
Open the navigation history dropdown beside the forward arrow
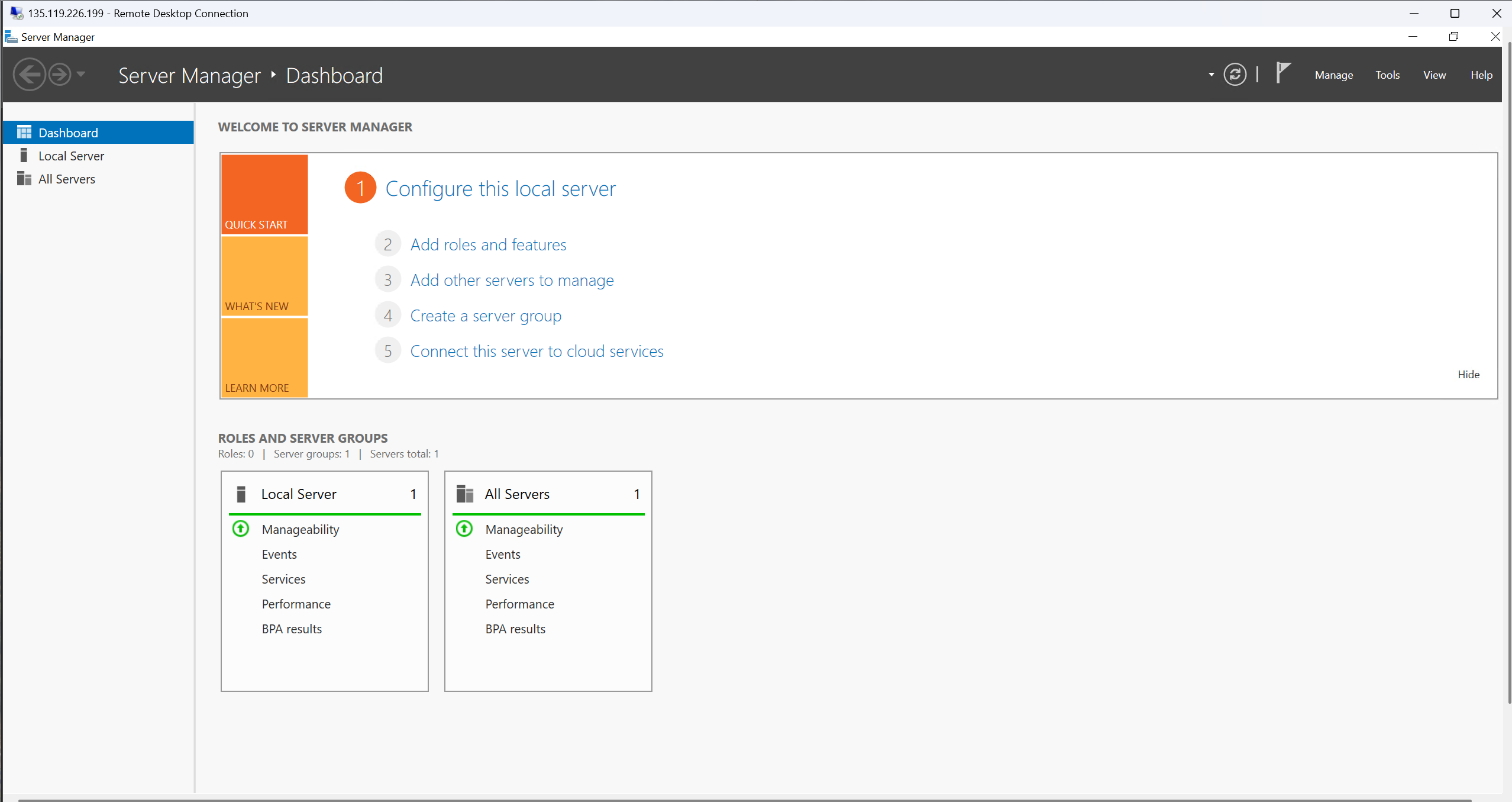(81, 74)
